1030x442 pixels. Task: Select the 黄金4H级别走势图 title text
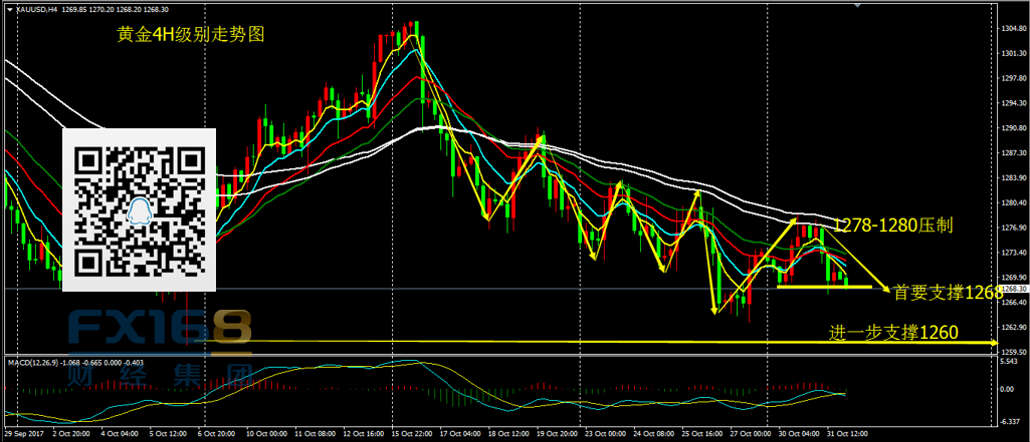pos(191,34)
